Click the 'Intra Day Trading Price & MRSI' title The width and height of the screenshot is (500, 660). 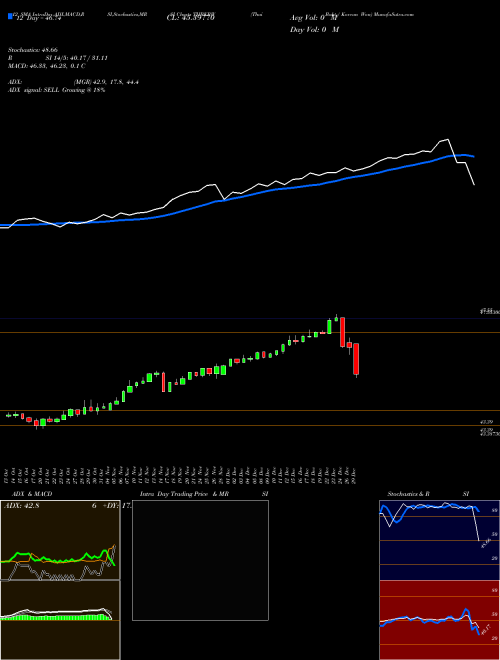pos(204,494)
